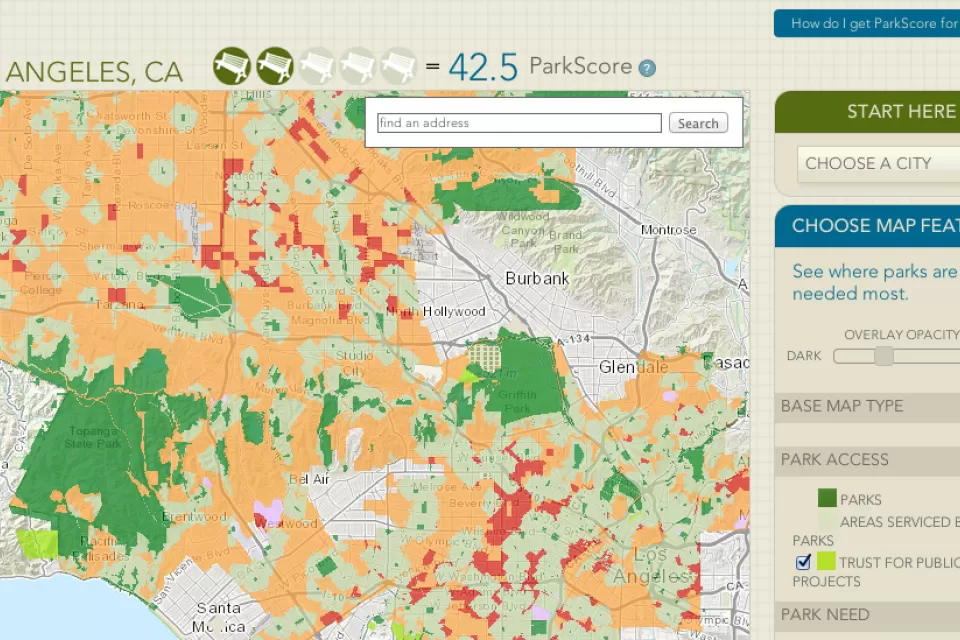
Task: Click the dark green Parks legend swatch
Action: point(827,497)
